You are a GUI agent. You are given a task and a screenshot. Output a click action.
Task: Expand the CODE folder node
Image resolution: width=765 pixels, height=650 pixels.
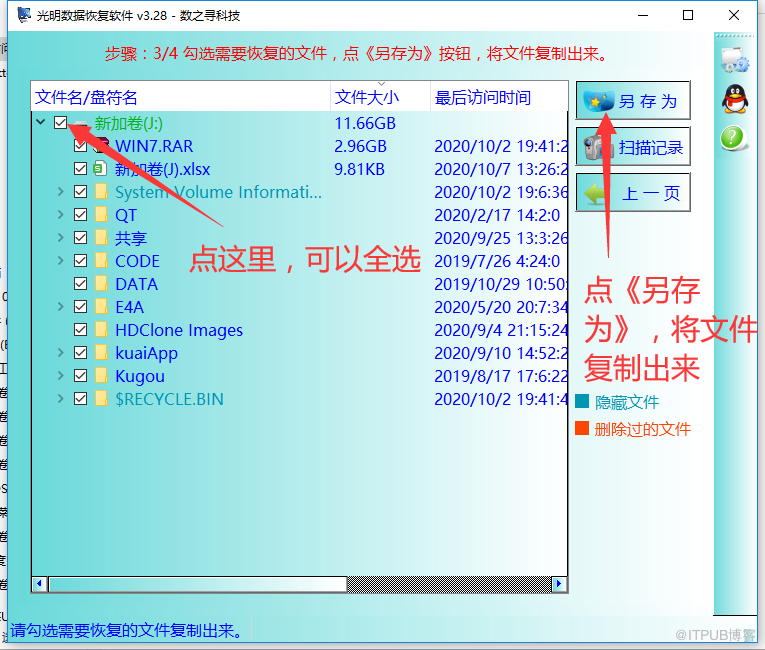[x=60, y=261]
